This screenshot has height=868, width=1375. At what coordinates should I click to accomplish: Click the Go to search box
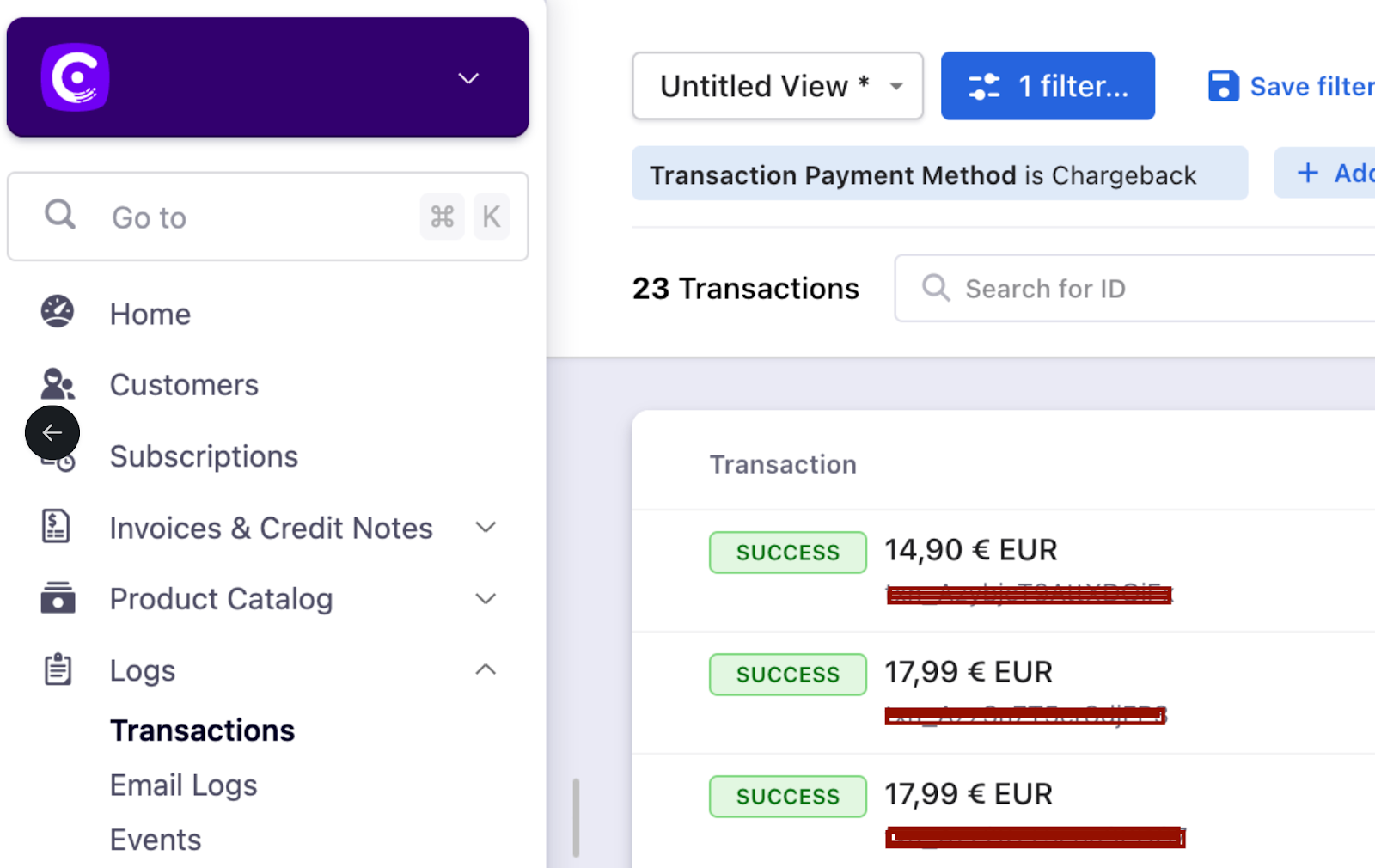point(258,217)
